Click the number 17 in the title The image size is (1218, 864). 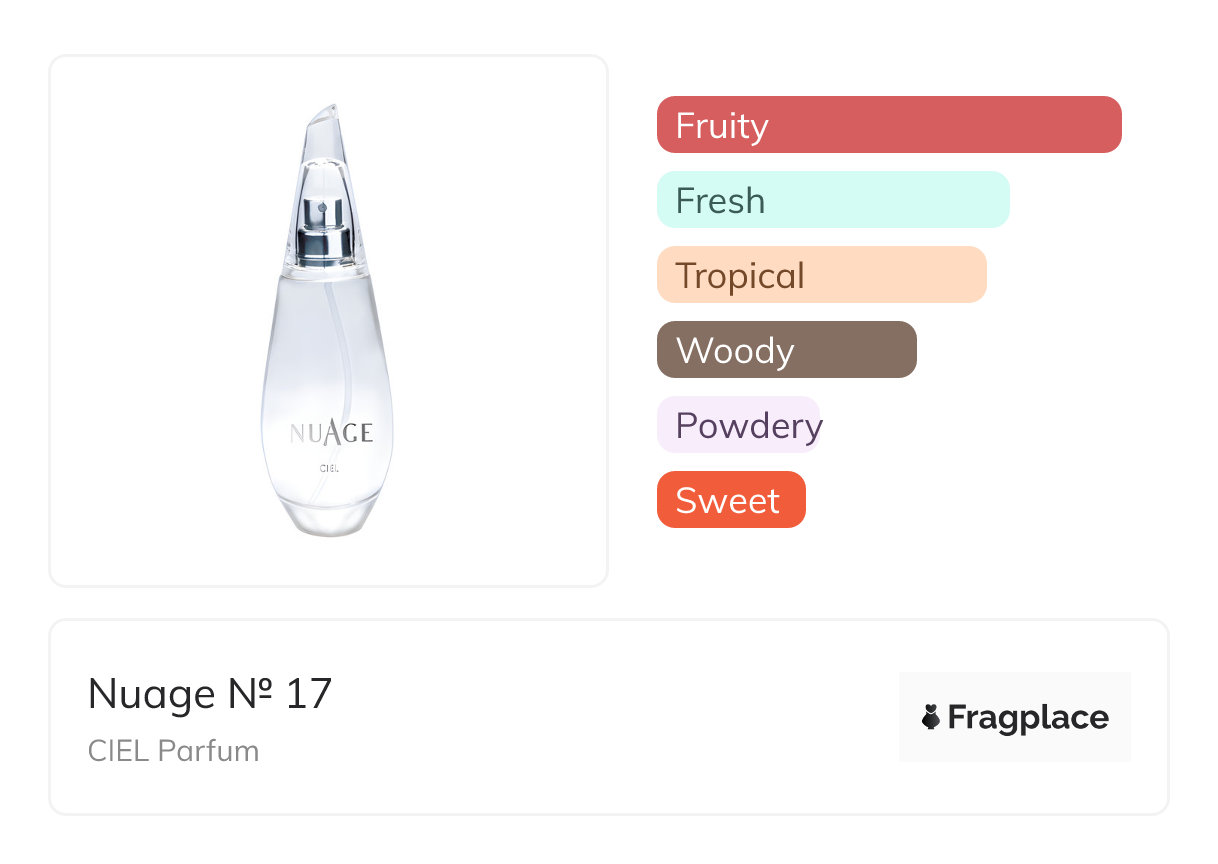coord(308,694)
